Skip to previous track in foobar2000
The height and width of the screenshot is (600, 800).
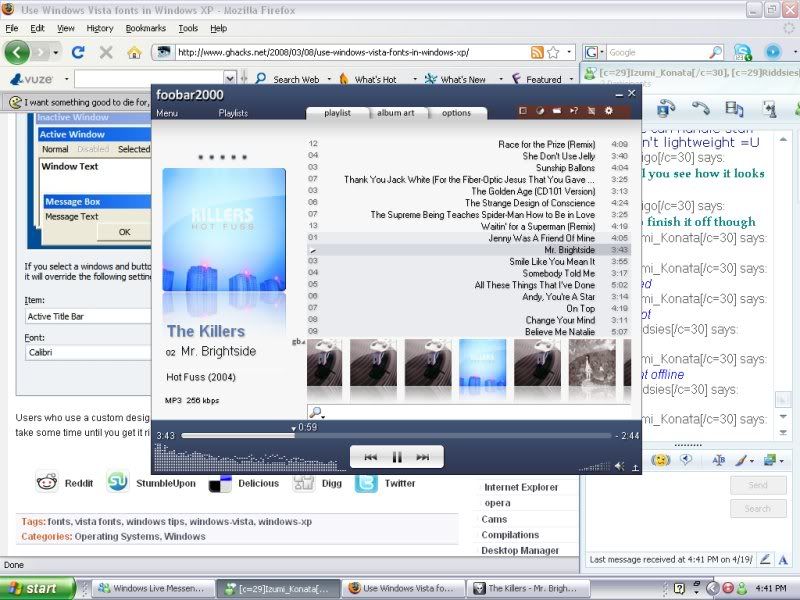pyautogui.click(x=371, y=457)
